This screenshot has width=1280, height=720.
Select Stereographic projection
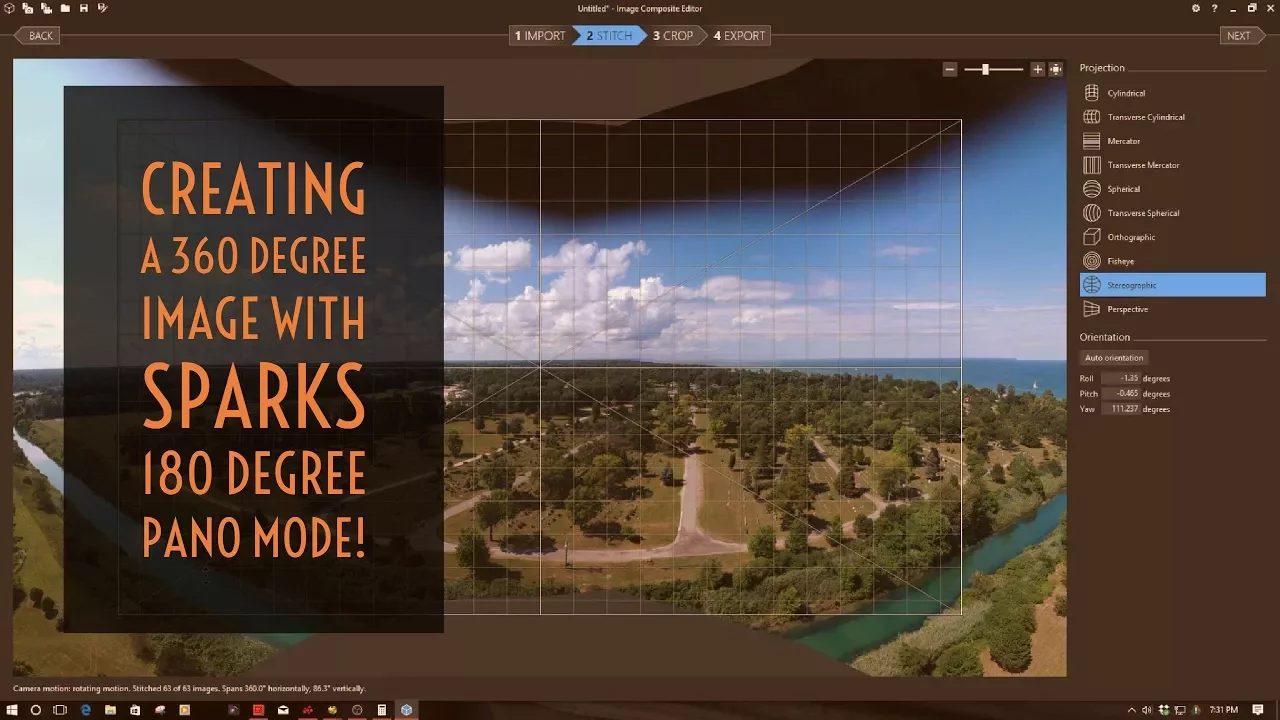(x=1172, y=285)
